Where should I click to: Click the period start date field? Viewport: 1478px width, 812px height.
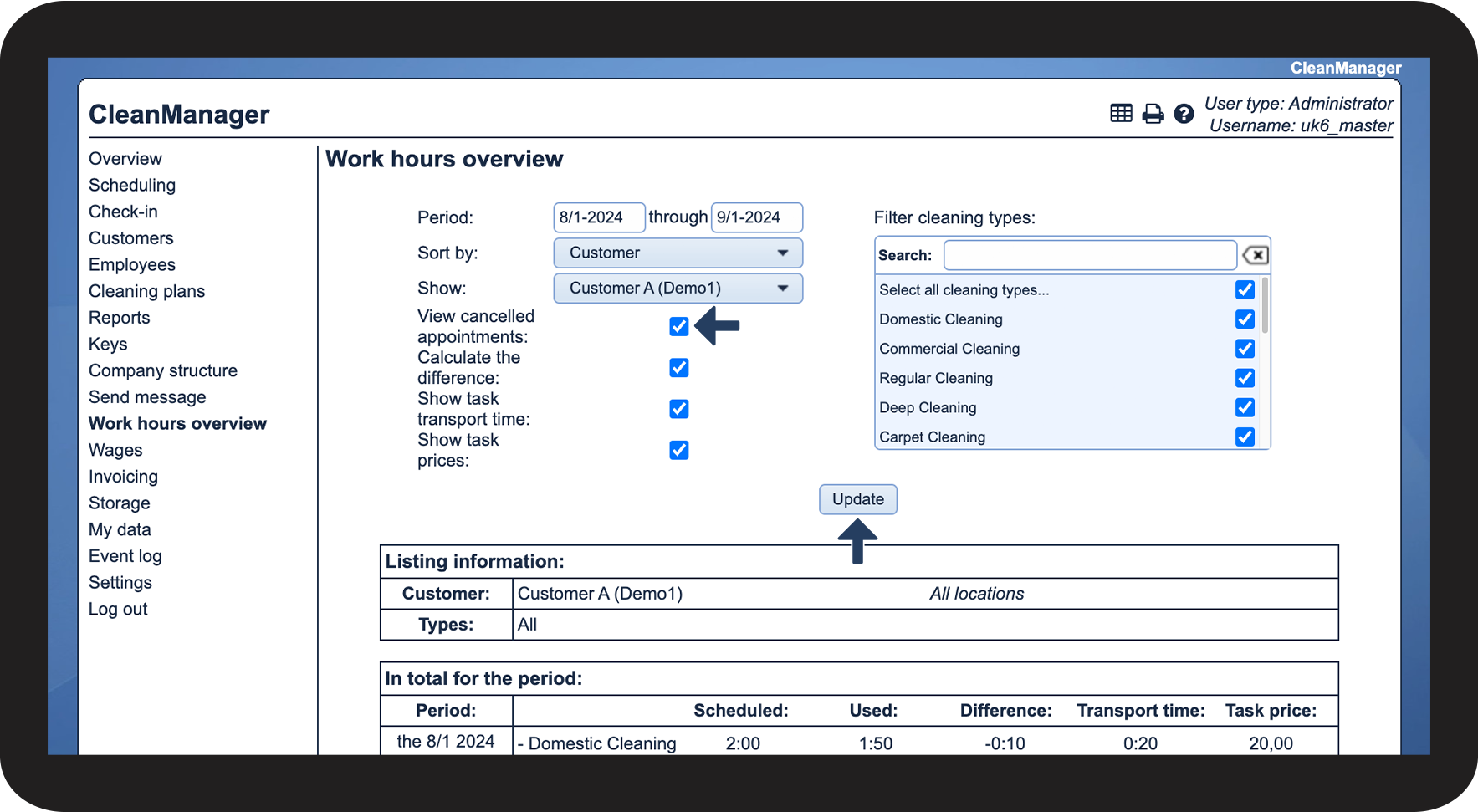[x=598, y=217]
